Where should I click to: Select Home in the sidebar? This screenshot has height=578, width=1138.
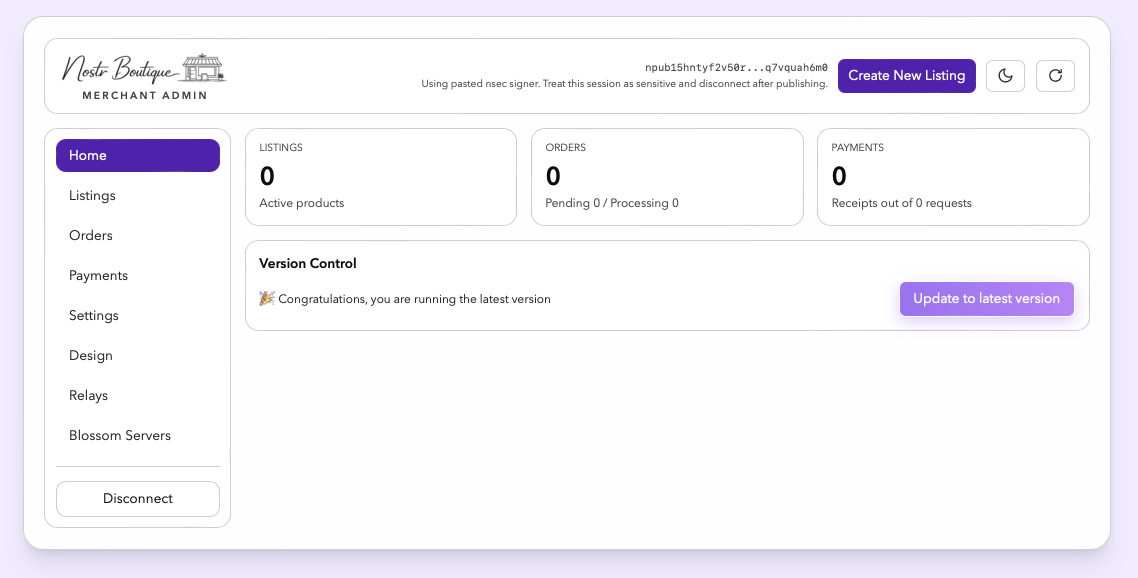(x=137, y=155)
